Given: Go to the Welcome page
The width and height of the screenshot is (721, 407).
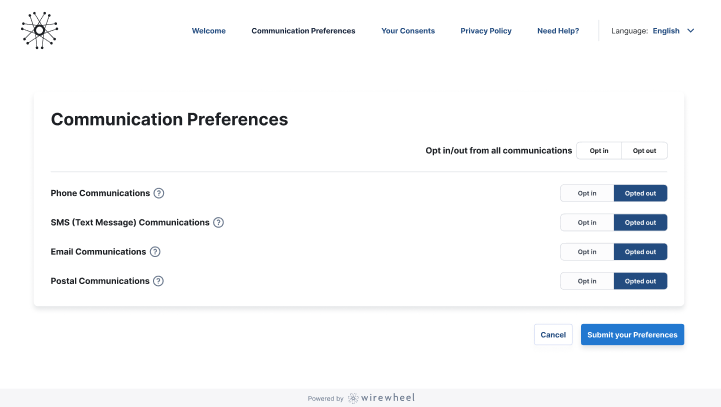Looking at the screenshot, I should 209,31.
